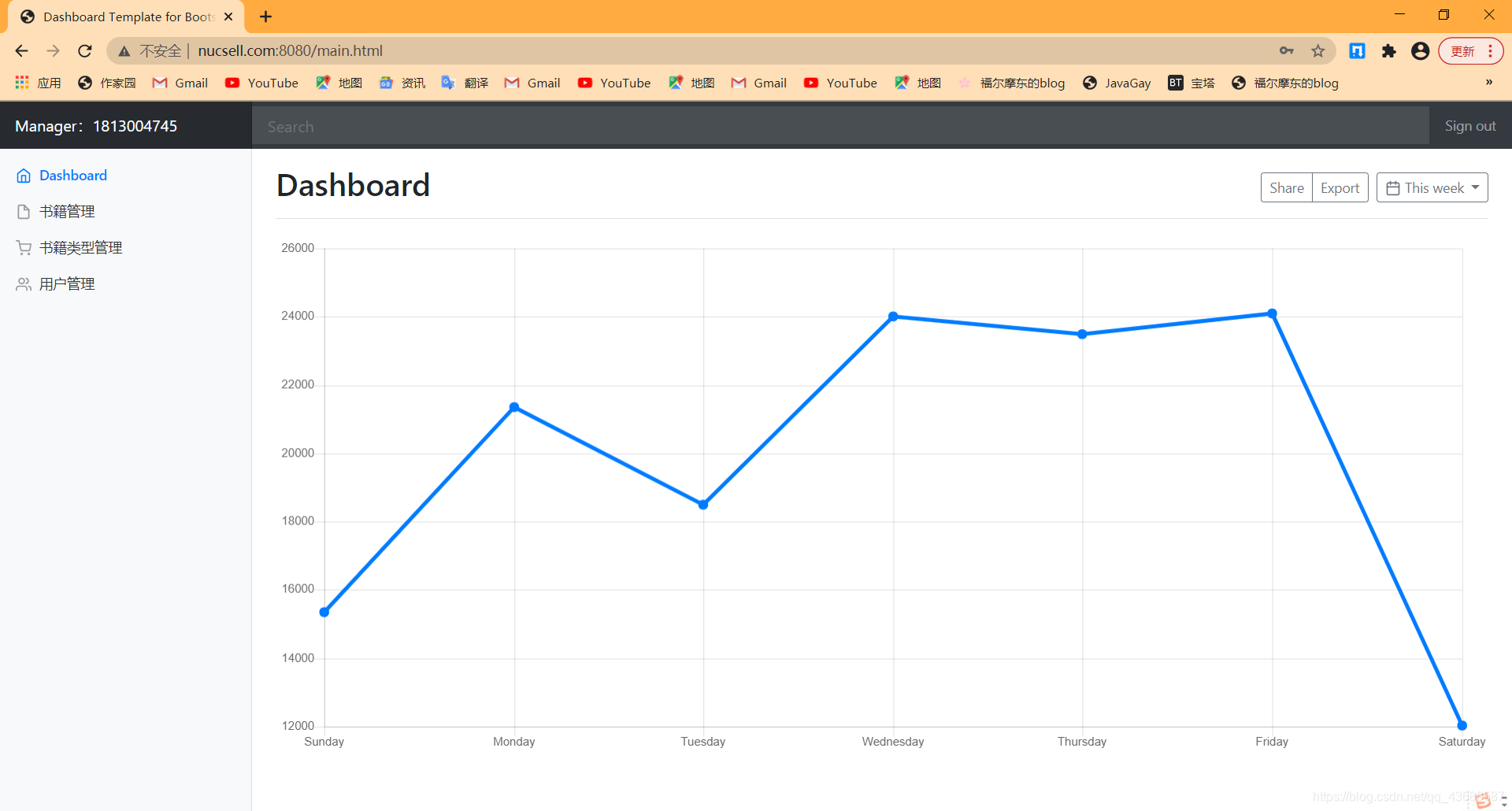Image resolution: width=1512 pixels, height=811 pixels.
Task: Open the first Gmail bookmark
Action: point(180,83)
